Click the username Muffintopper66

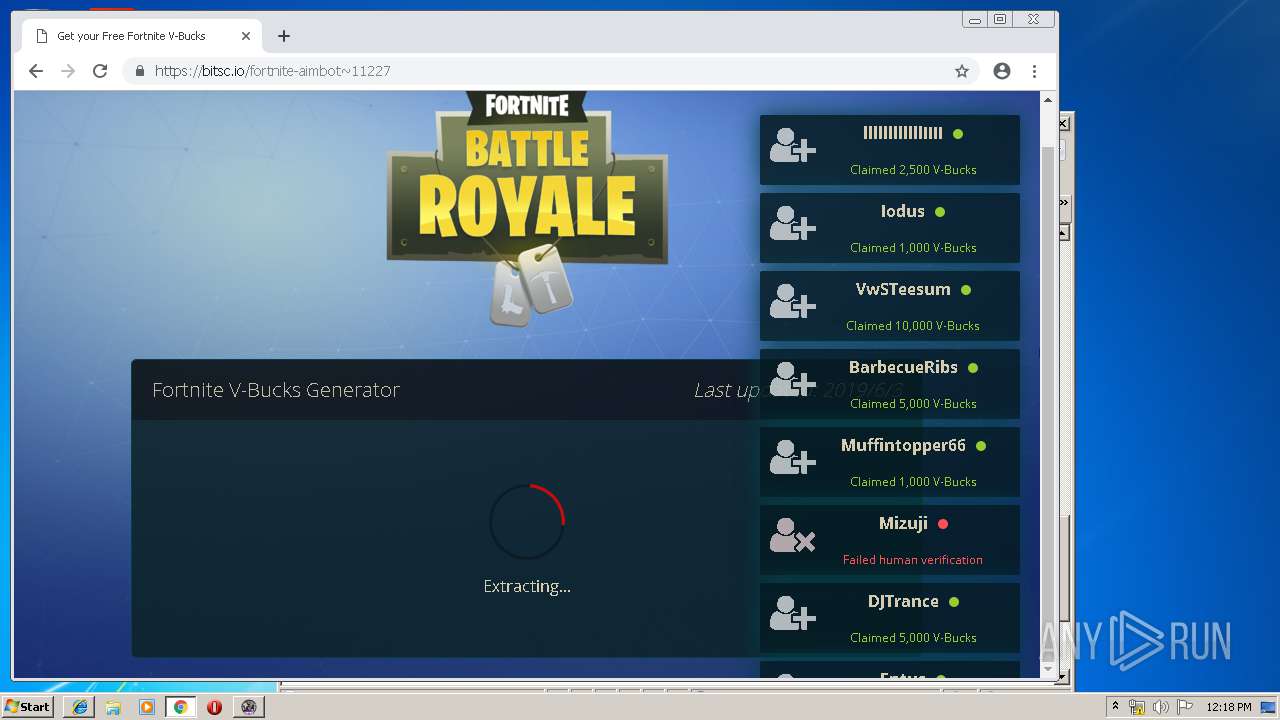[x=903, y=445]
